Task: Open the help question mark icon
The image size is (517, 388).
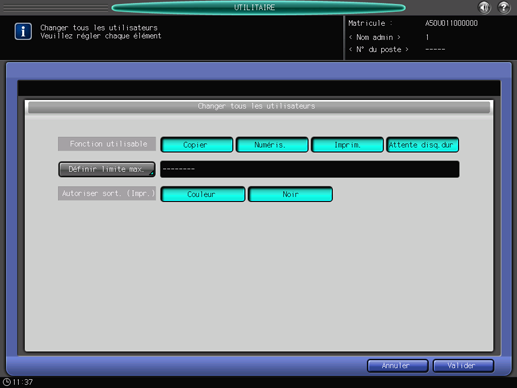Action: click(x=504, y=7)
